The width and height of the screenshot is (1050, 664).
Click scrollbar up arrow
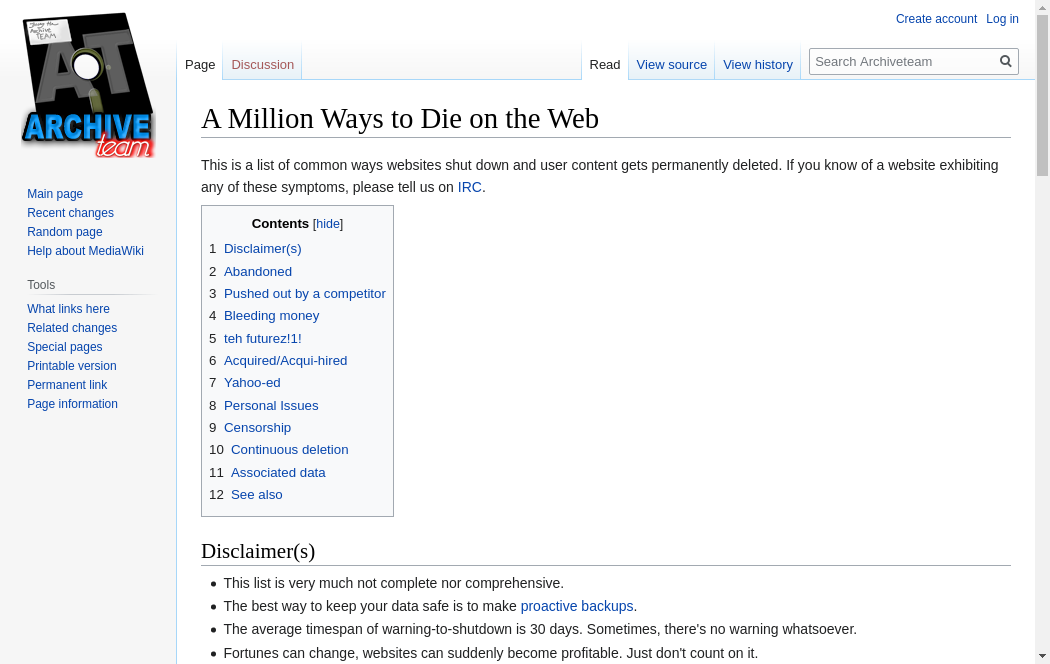pyautogui.click(x=1042, y=7)
